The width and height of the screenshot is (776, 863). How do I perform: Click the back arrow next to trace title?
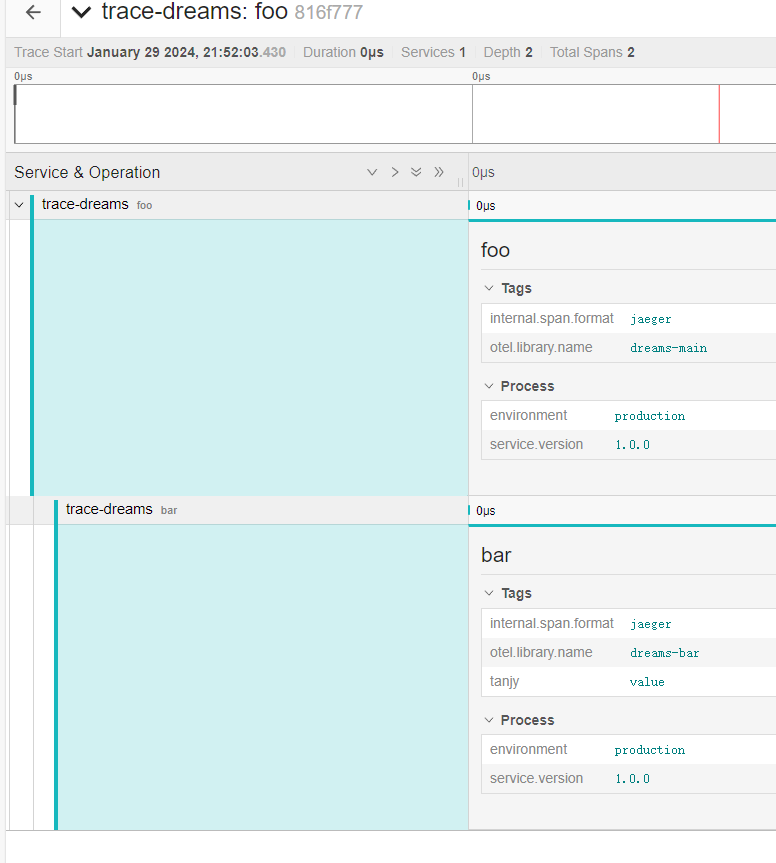pos(34,12)
